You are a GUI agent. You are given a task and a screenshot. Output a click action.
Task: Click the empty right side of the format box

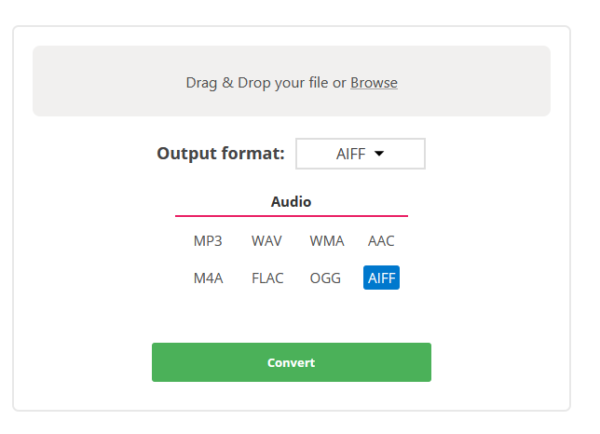click(x=405, y=153)
